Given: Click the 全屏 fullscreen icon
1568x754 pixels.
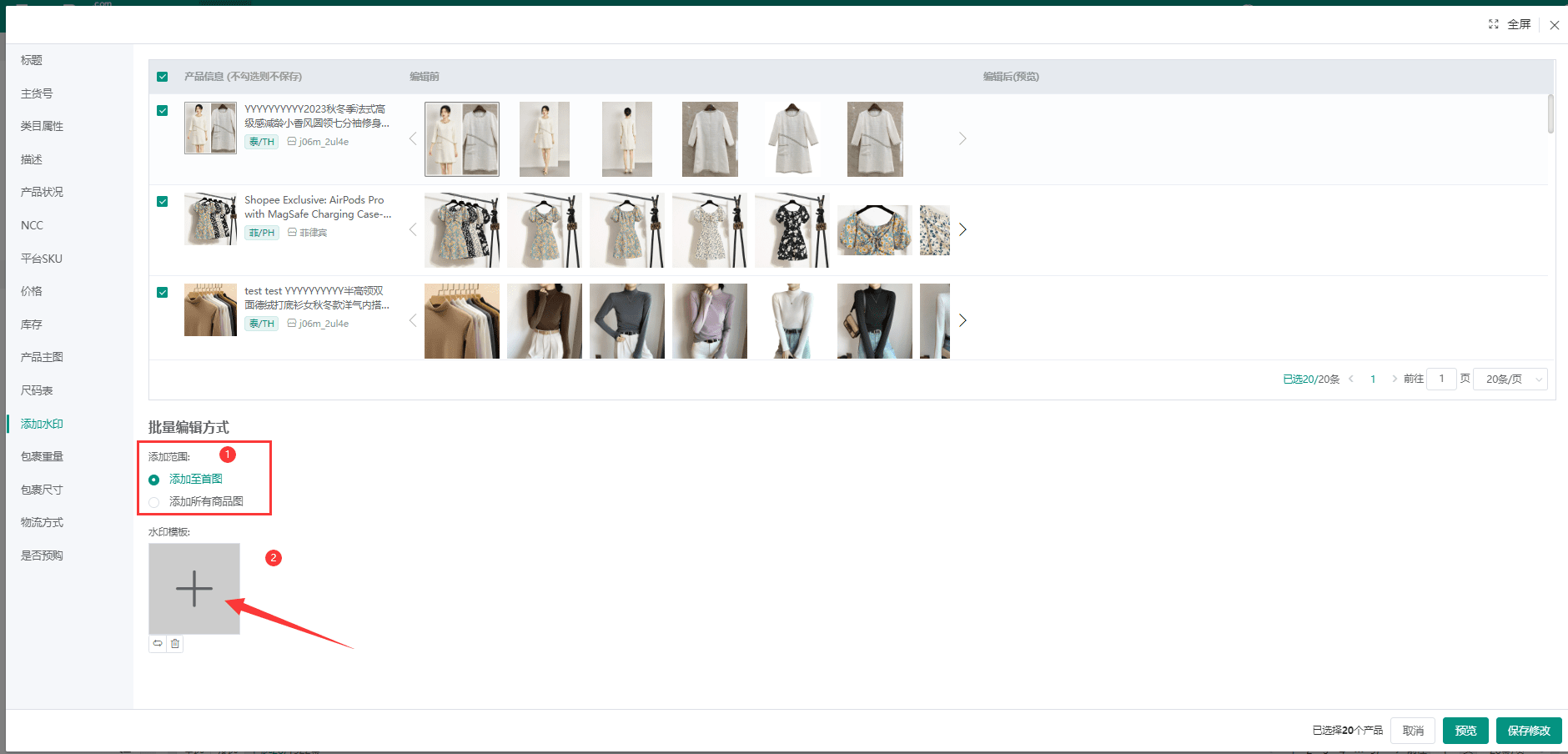Looking at the screenshot, I should [1494, 24].
